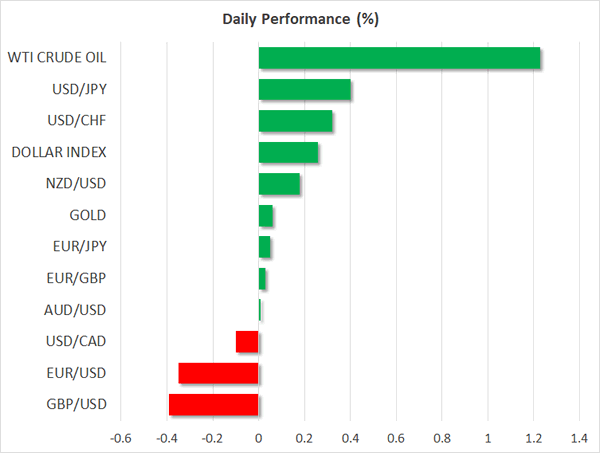Select the Dollar Index bar
The width and height of the screenshot is (600, 453).
[x=288, y=153]
